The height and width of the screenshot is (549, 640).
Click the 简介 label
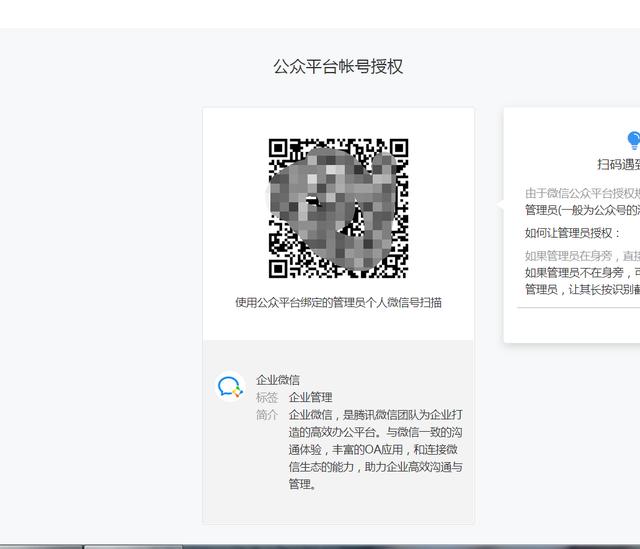267,415
